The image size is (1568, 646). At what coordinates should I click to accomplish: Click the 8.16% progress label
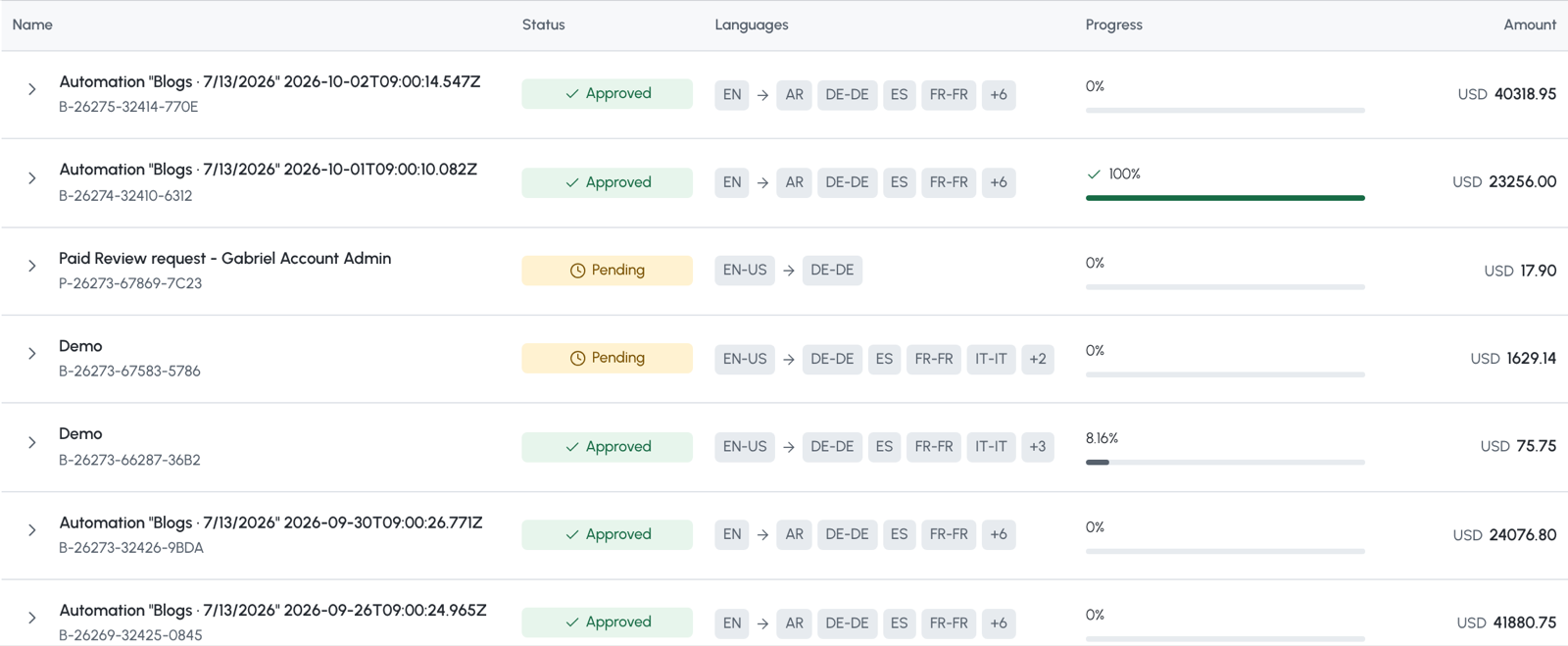tap(1102, 438)
